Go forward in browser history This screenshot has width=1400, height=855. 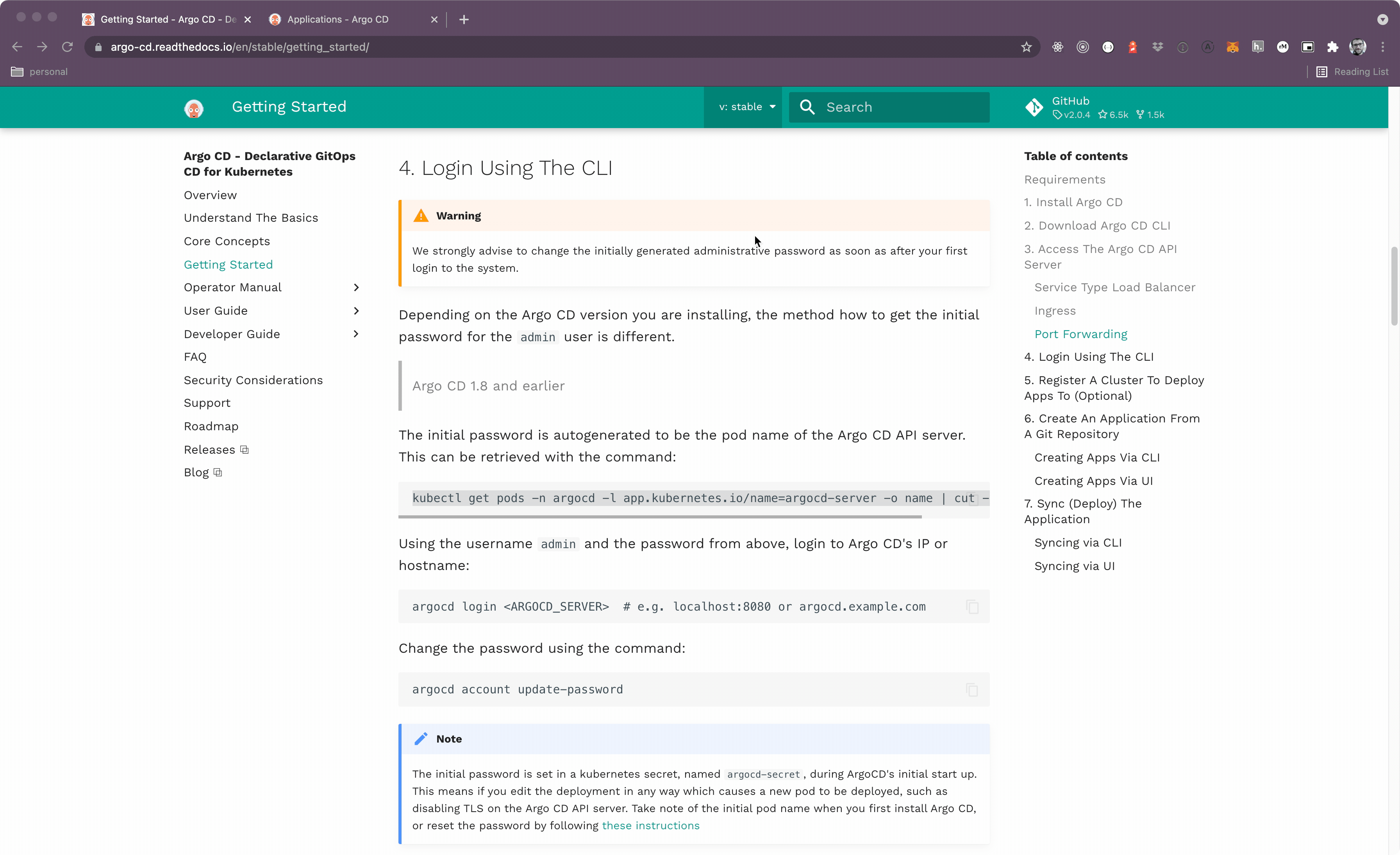[x=42, y=47]
